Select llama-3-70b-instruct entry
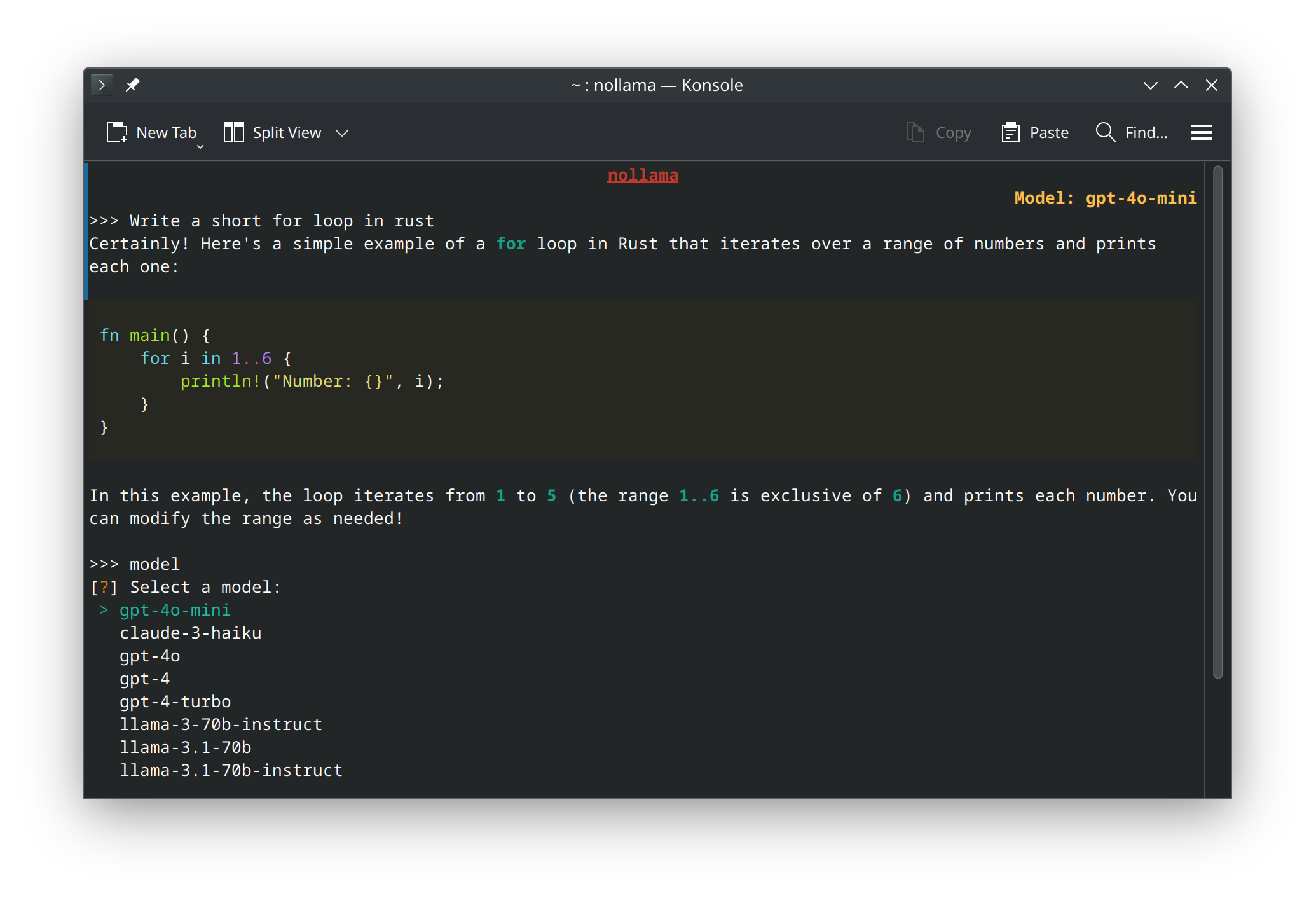 221,724
